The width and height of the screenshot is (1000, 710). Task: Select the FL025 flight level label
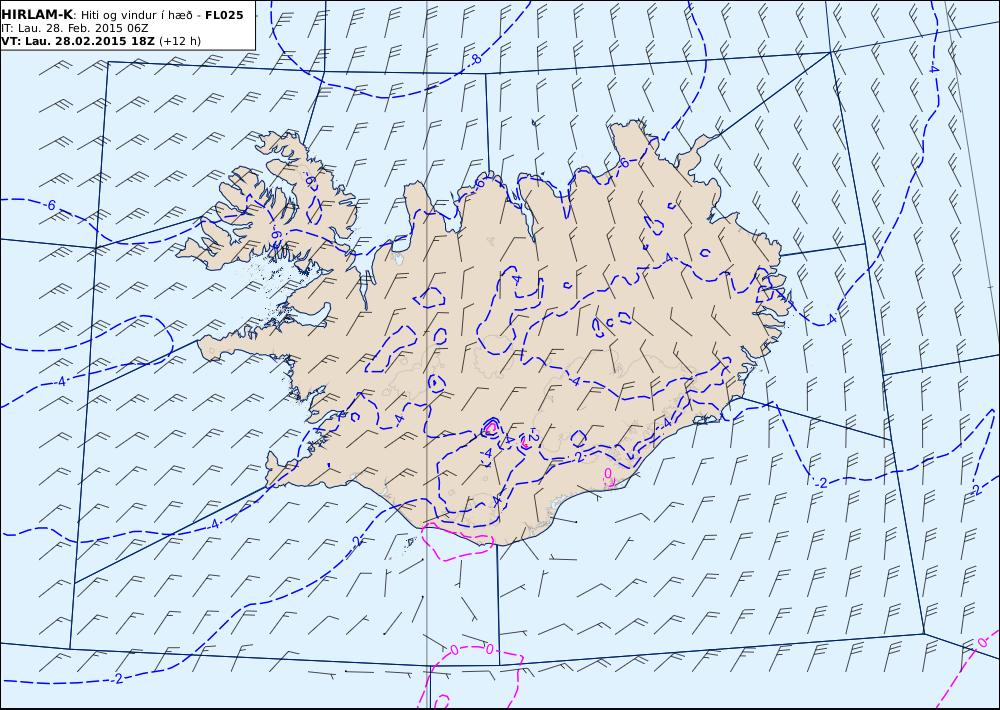(x=224, y=15)
